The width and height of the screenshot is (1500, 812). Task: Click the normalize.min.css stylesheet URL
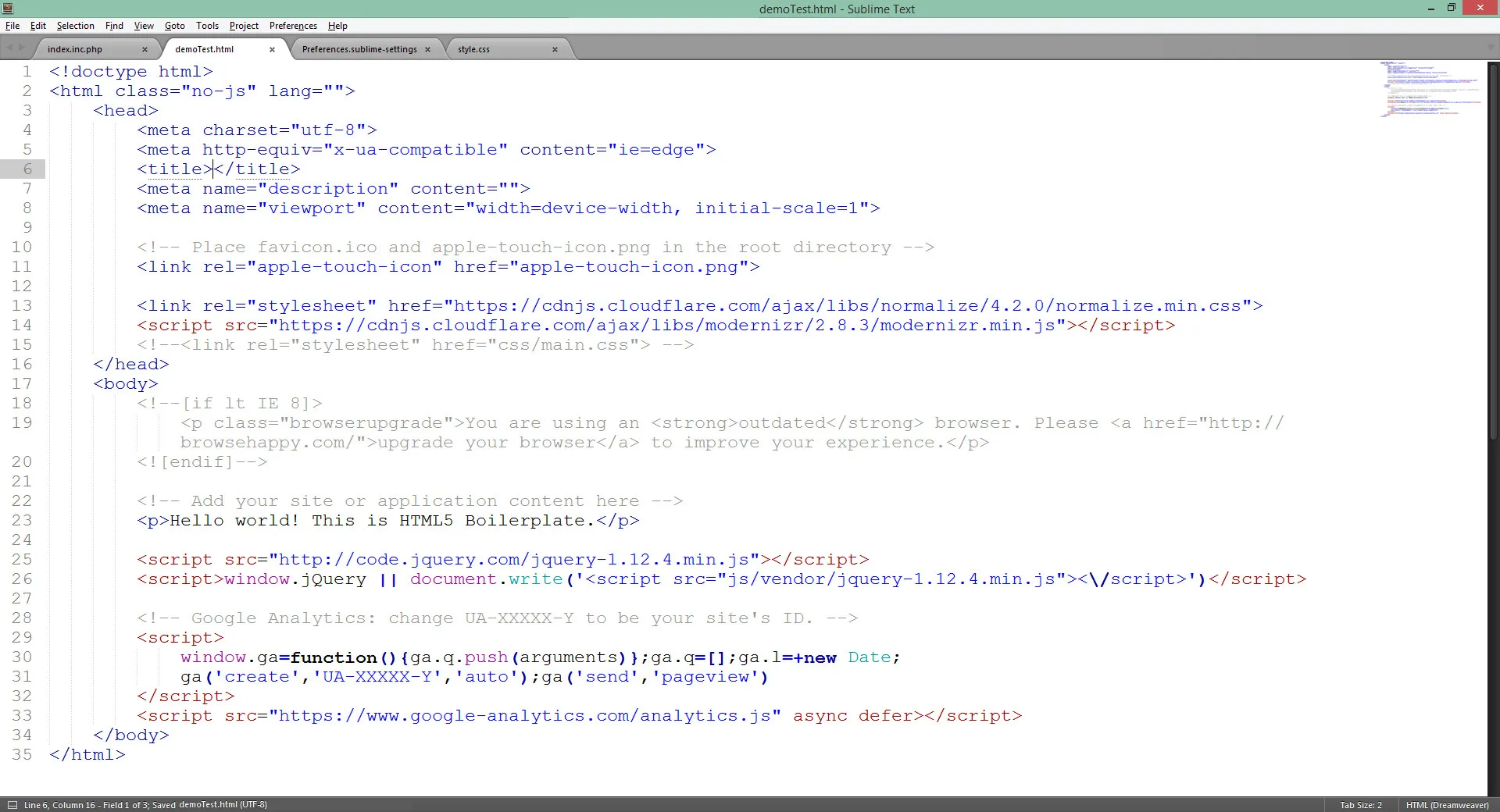click(848, 306)
